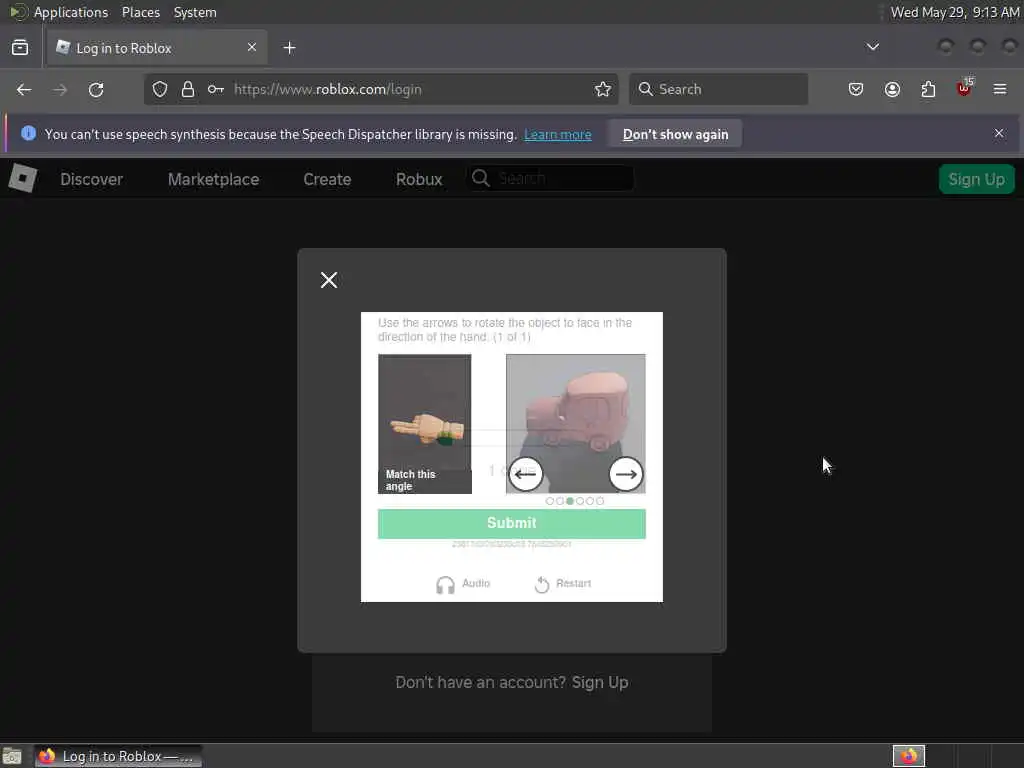Image resolution: width=1024 pixels, height=768 pixels.
Task: Follow the Sign Up link below the dialog
Action: click(600, 682)
